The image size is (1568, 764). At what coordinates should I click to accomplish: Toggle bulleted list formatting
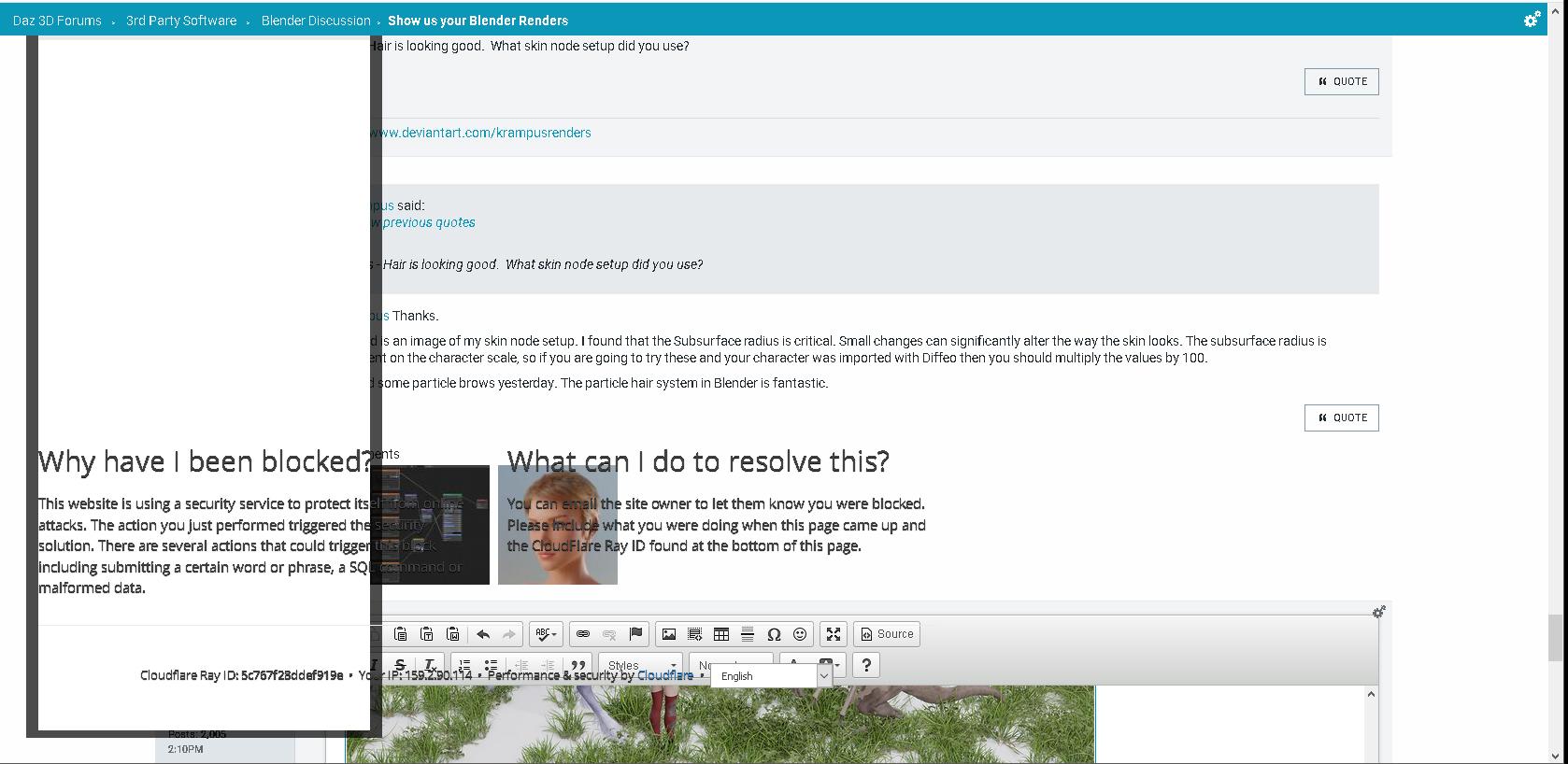(x=491, y=665)
